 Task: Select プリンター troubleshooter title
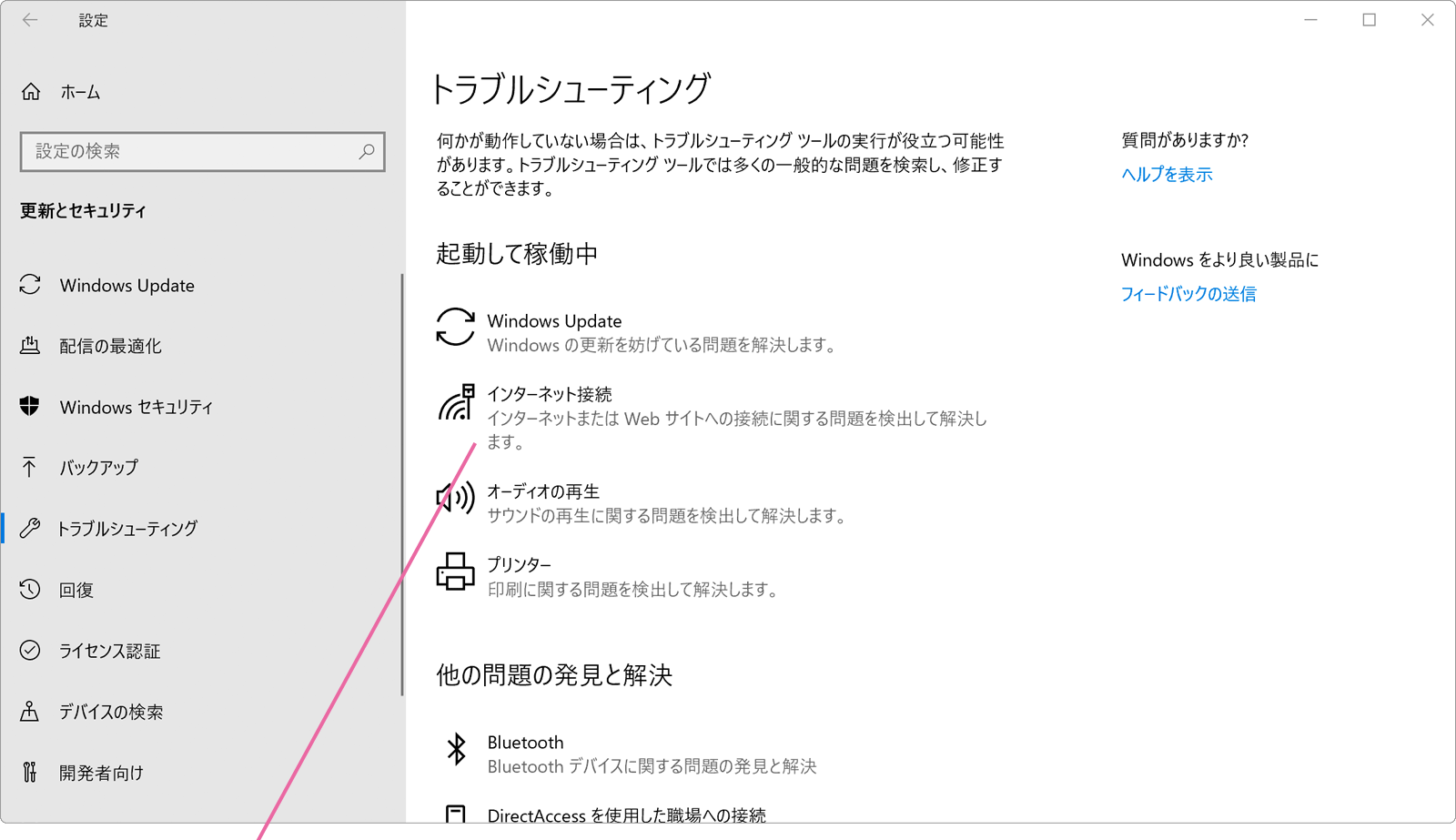tap(520, 564)
